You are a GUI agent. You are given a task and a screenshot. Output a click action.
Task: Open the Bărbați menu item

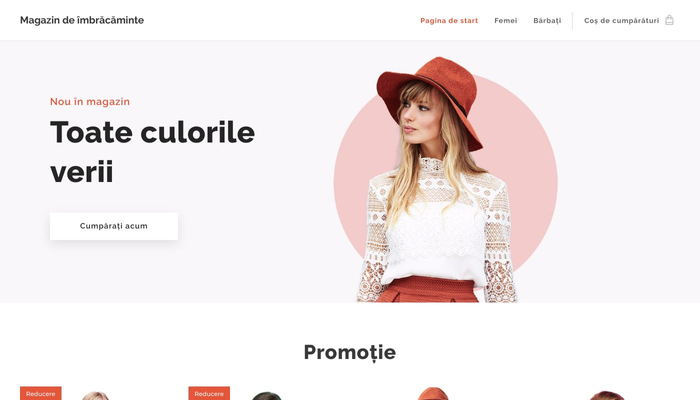547,21
